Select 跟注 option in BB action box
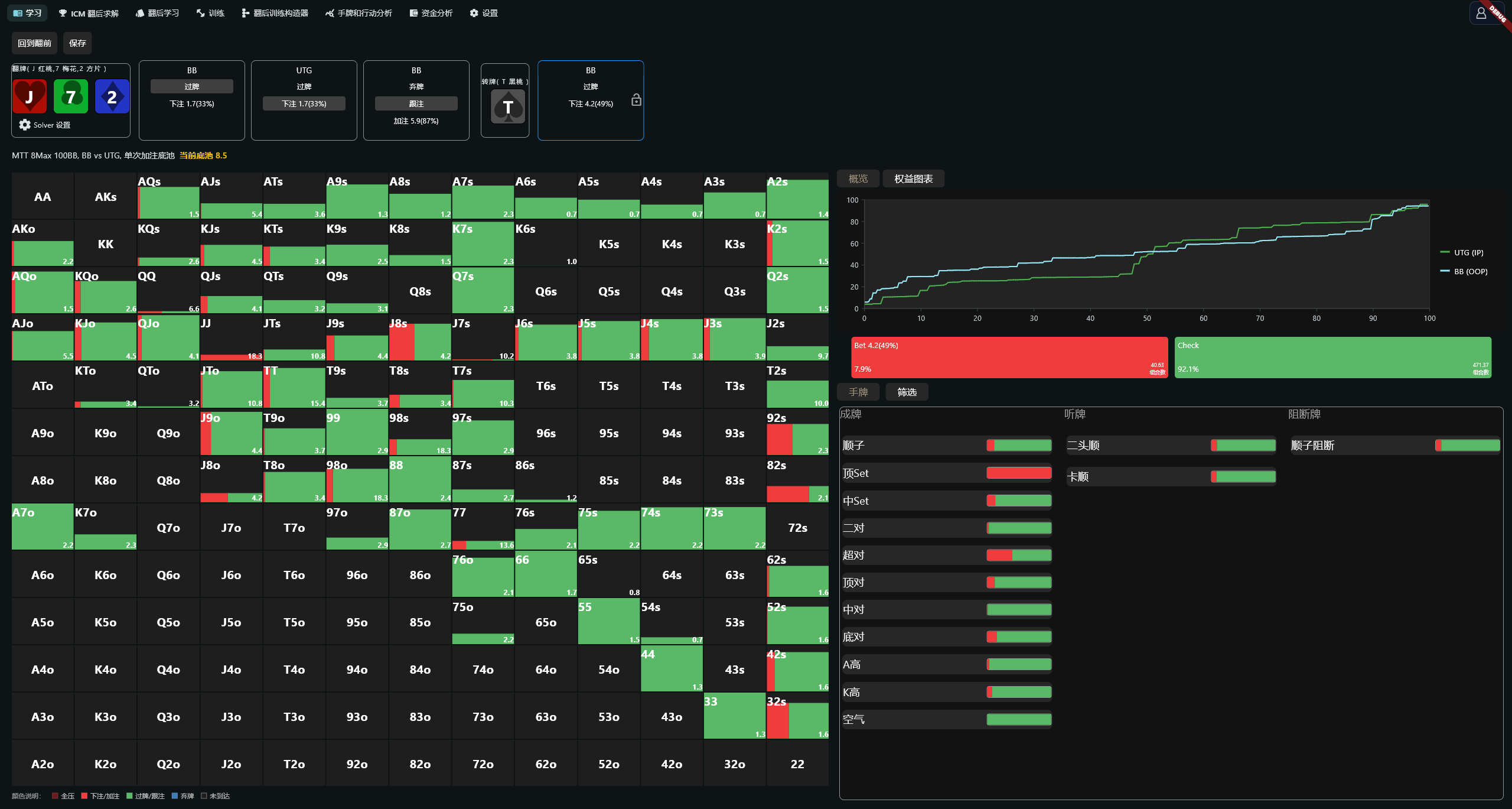Image resolution: width=1512 pixels, height=809 pixels. point(416,103)
